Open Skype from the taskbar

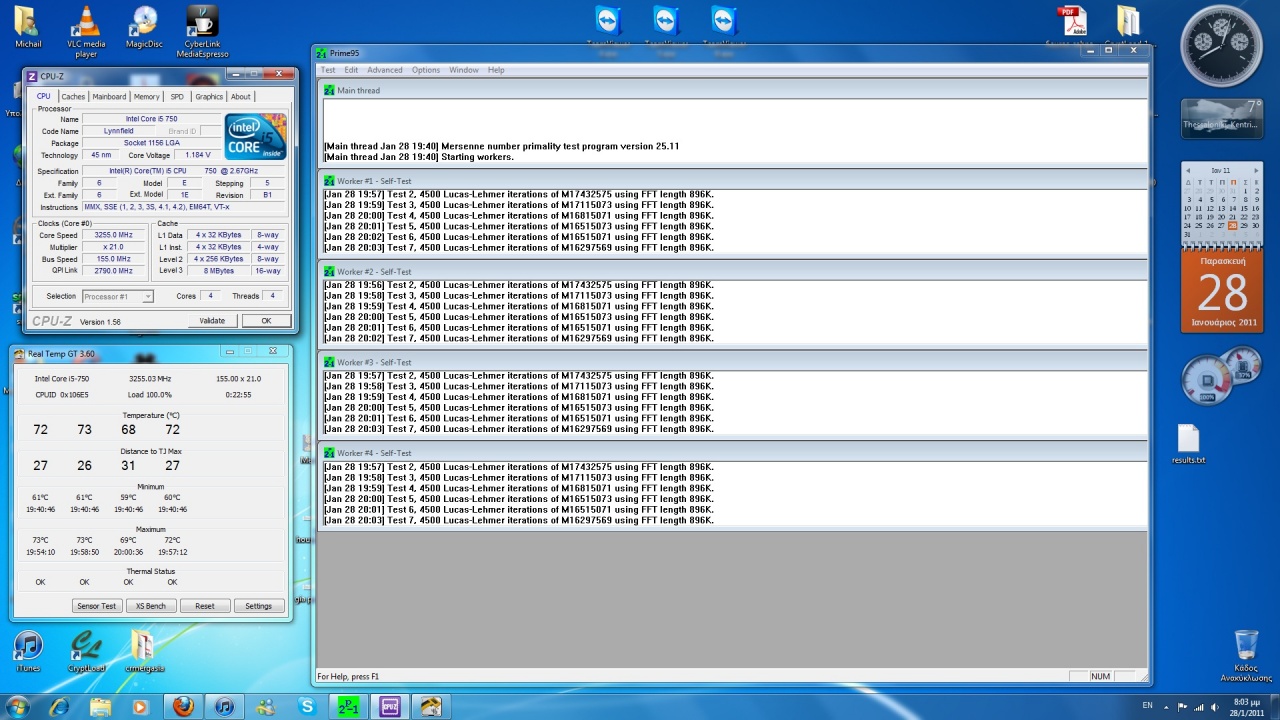[x=307, y=707]
